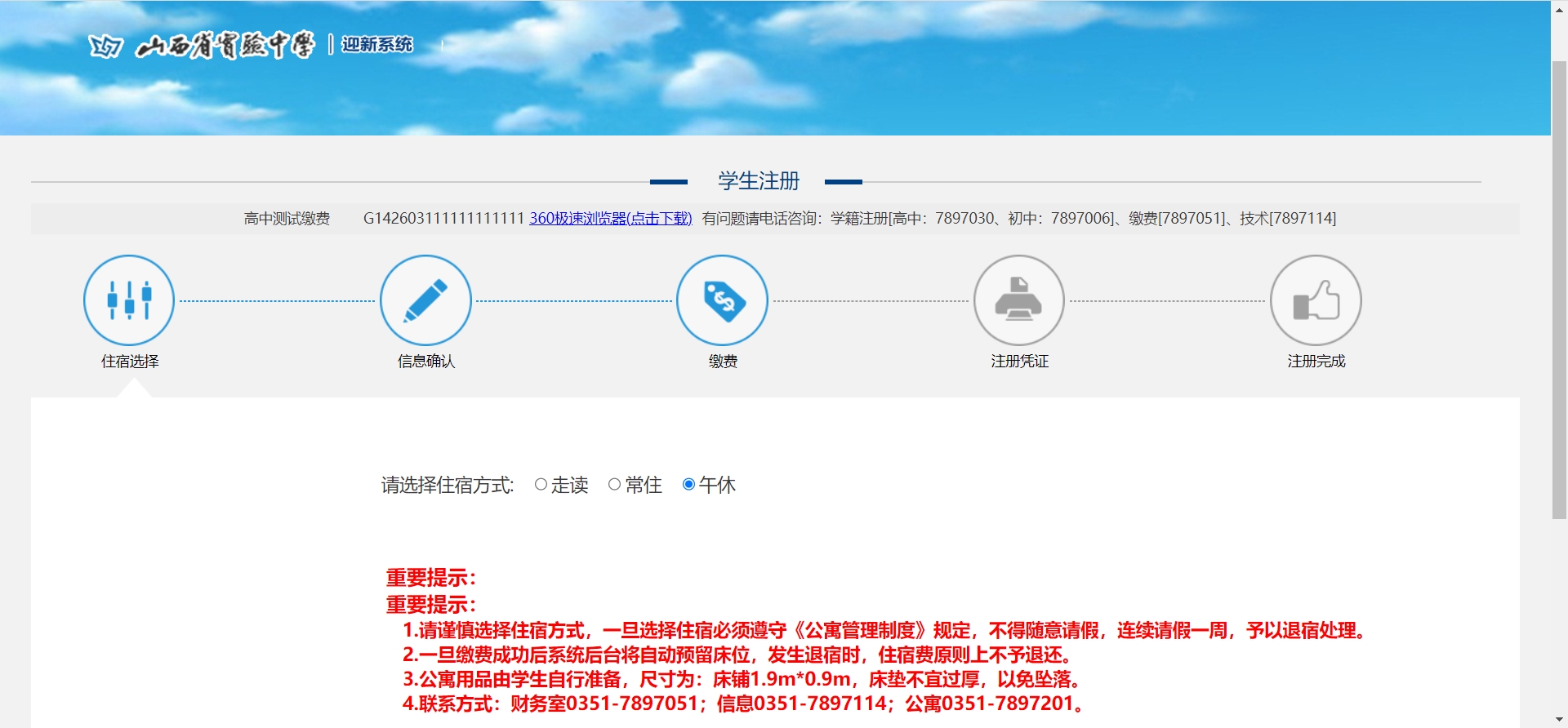Open the 360极速浏览器 download link
Screen dimensions: 1568x728
pyautogui.click(x=610, y=219)
